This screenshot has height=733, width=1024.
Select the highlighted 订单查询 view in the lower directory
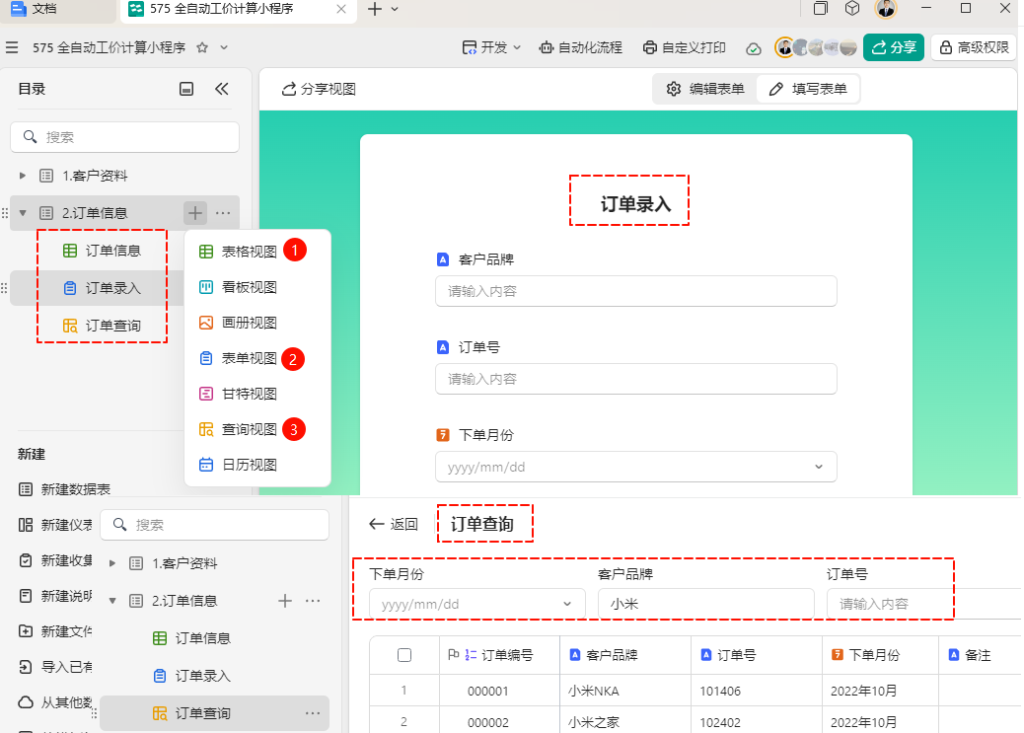pos(214,713)
